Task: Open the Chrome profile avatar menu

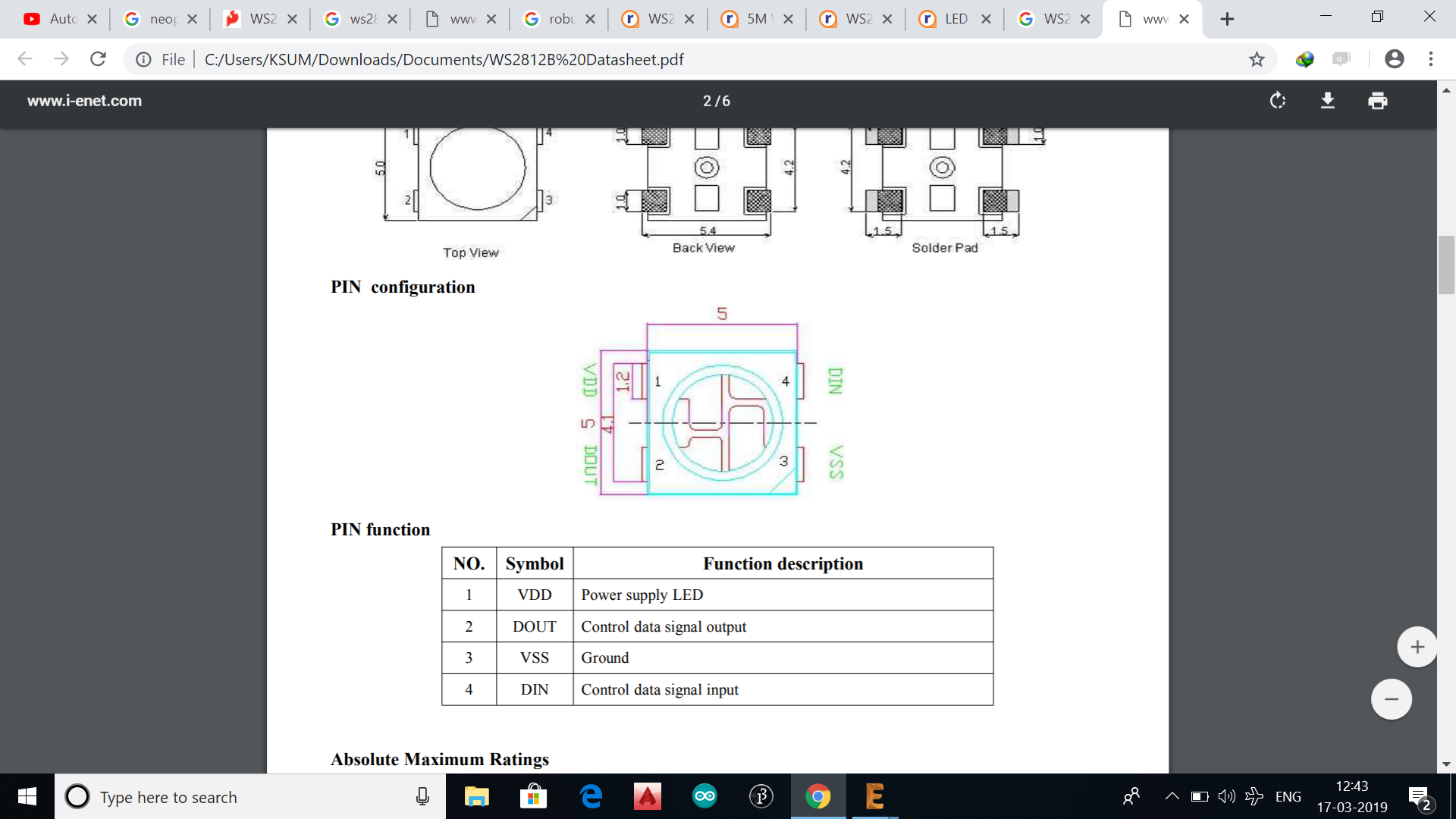Action: pos(1394,59)
